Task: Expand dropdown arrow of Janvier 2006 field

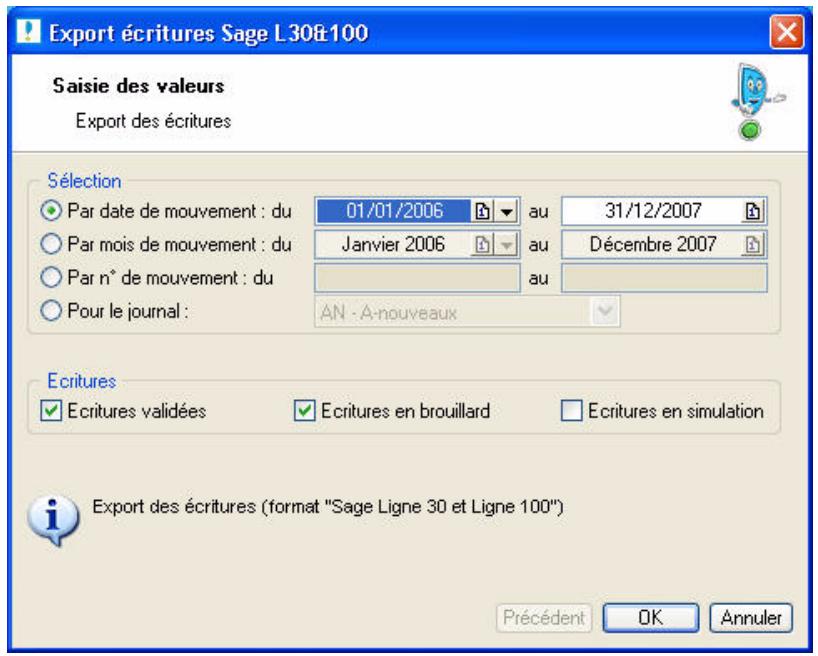Action: pos(506,245)
